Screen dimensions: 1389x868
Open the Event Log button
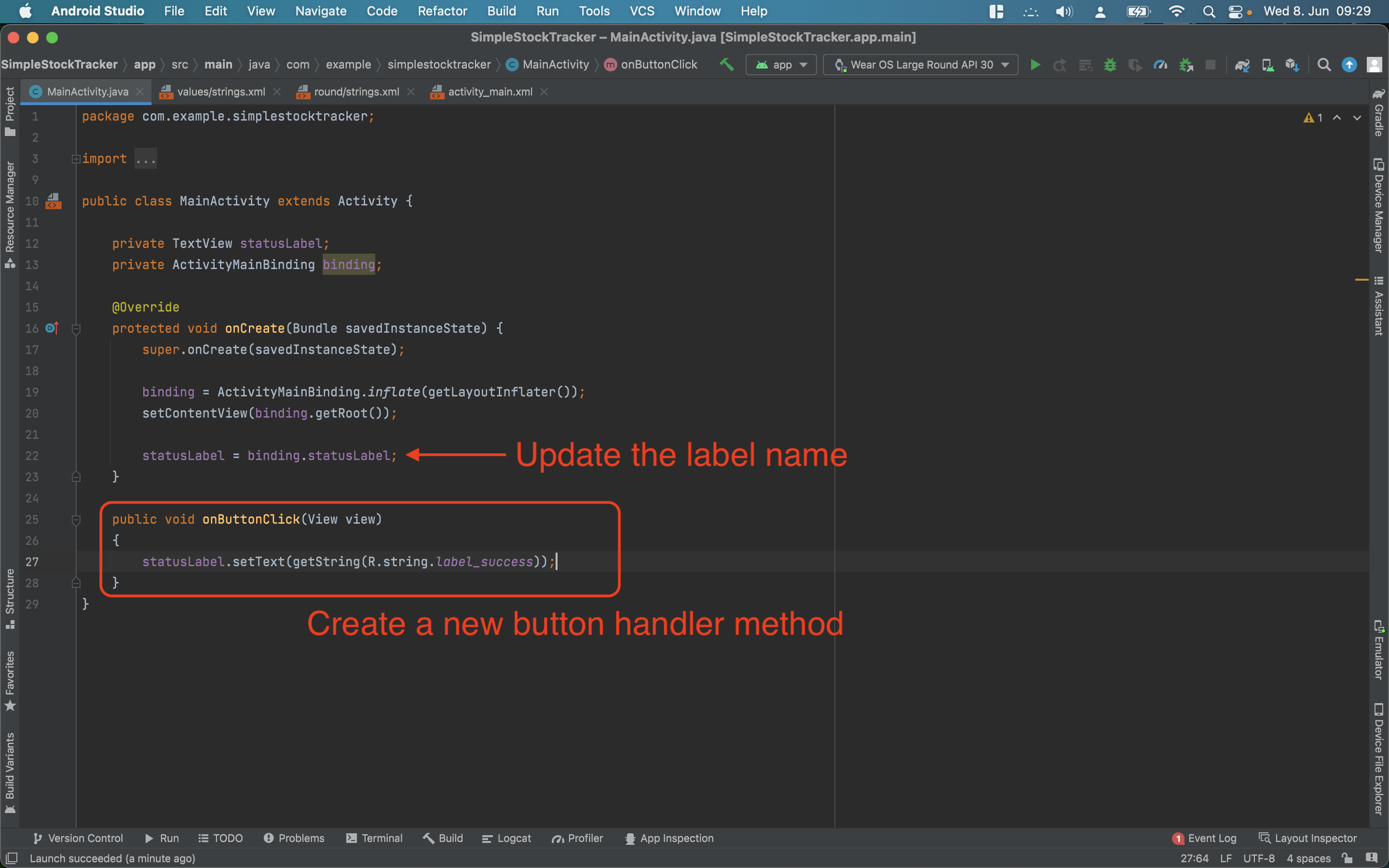point(1204,838)
